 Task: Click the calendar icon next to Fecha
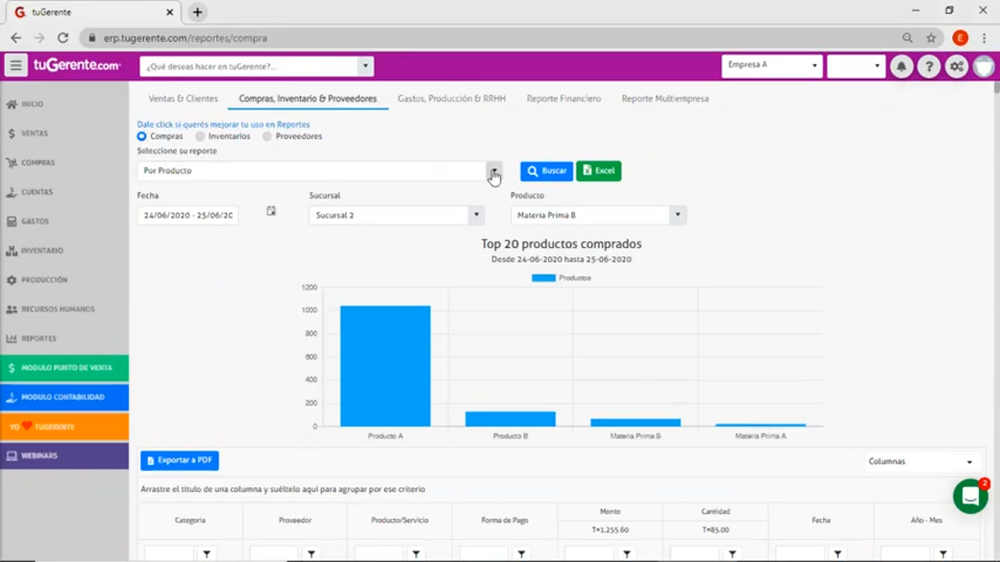point(271,211)
